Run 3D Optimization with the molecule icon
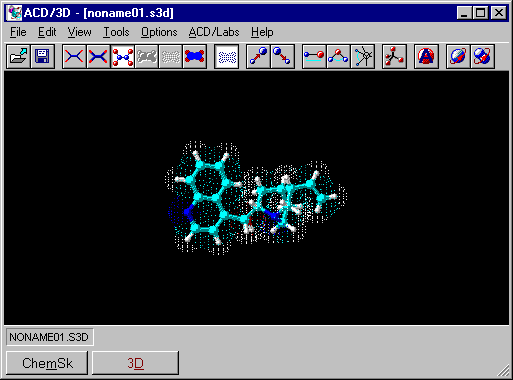This screenshot has height=380, width=513. (x=394, y=56)
